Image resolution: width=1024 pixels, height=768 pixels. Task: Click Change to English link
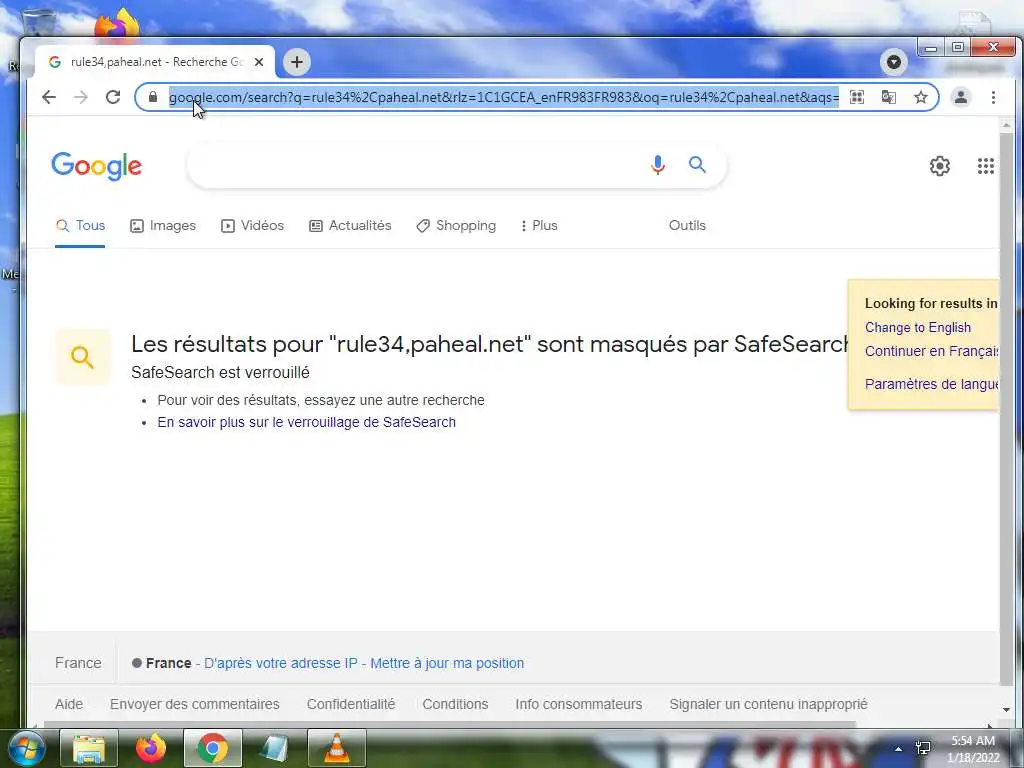point(918,327)
